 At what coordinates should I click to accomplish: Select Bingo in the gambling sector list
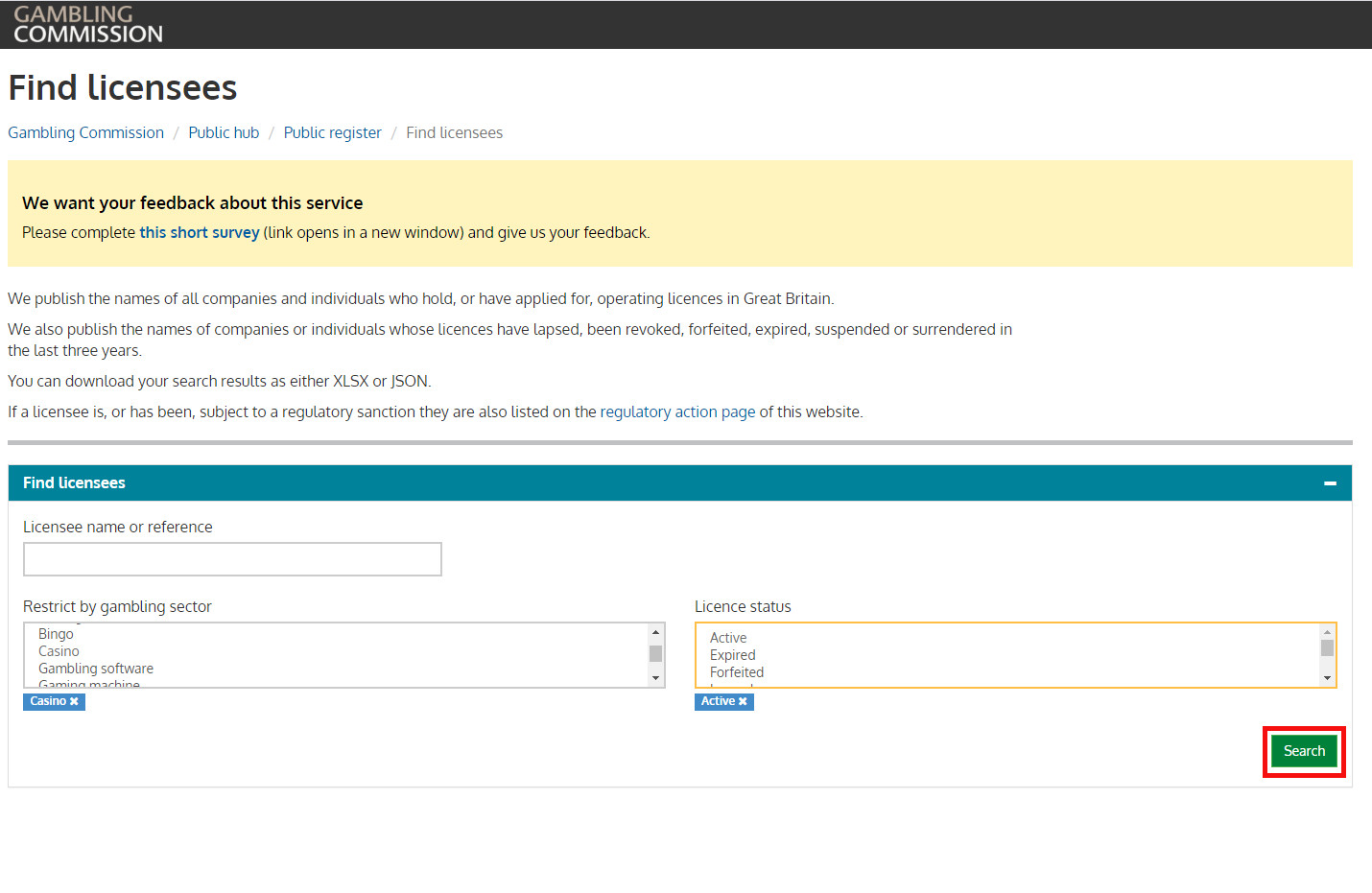pyautogui.click(x=56, y=634)
